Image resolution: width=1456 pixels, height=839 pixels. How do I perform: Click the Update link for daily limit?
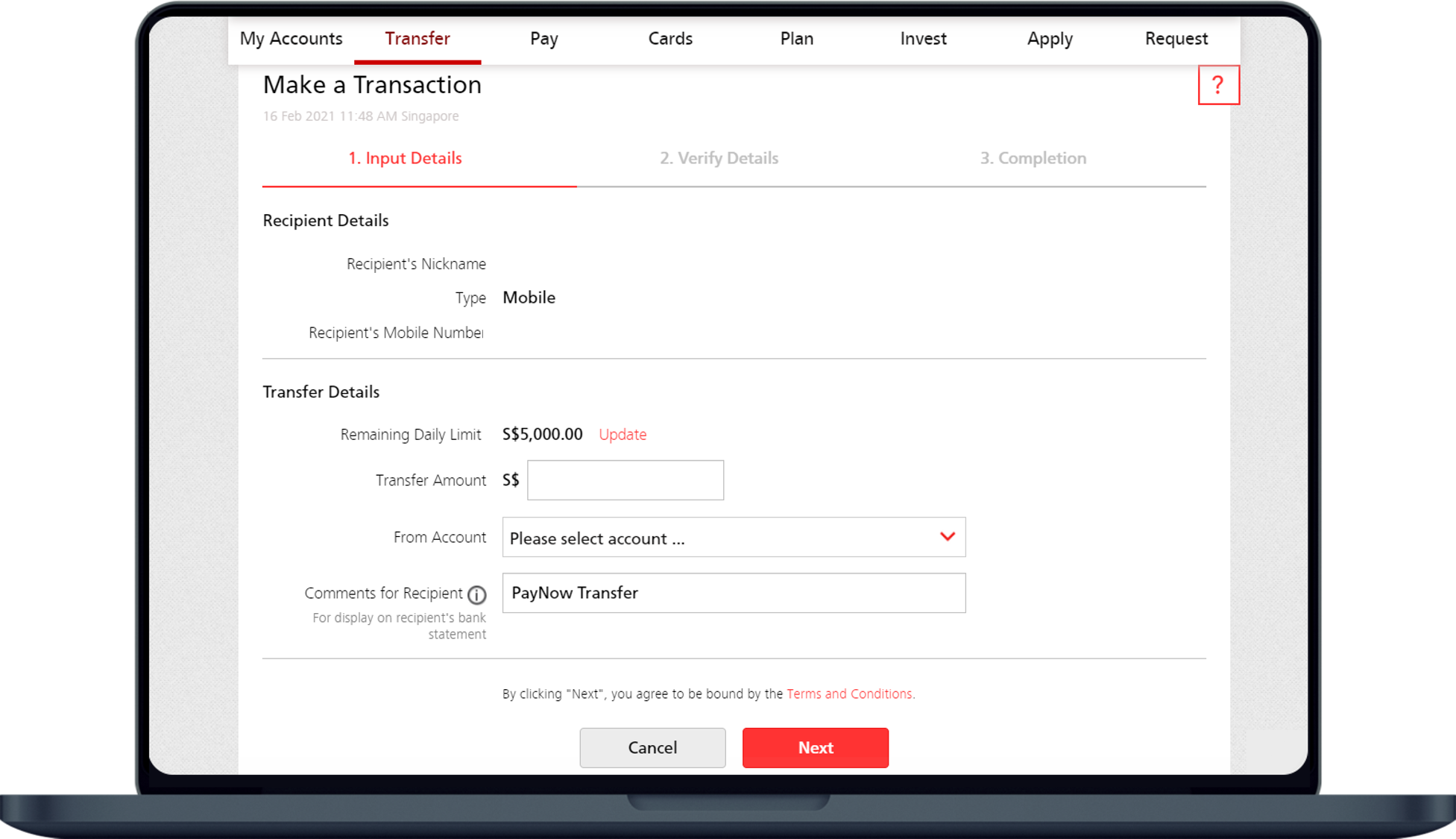pos(622,434)
